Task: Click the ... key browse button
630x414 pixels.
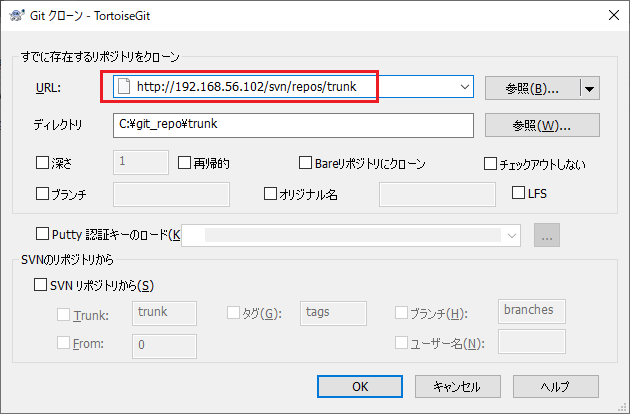Action: click(x=546, y=235)
